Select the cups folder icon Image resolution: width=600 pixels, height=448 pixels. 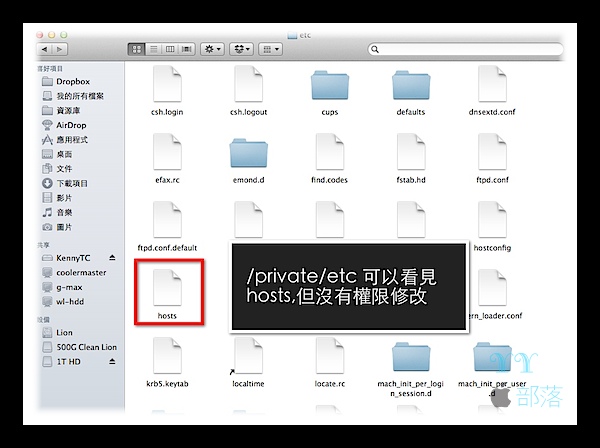[x=329, y=85]
